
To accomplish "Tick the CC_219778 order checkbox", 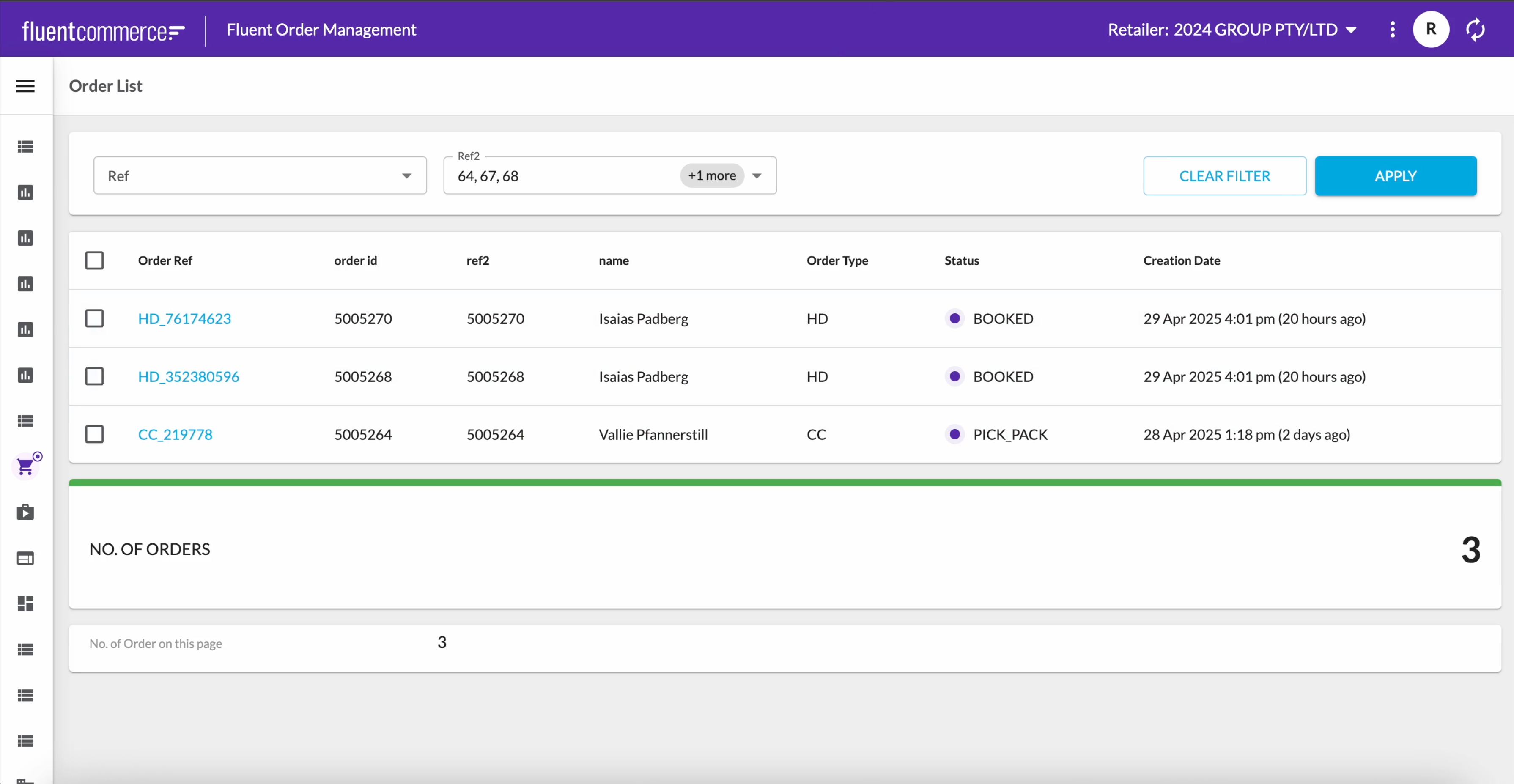I will tap(94, 434).
